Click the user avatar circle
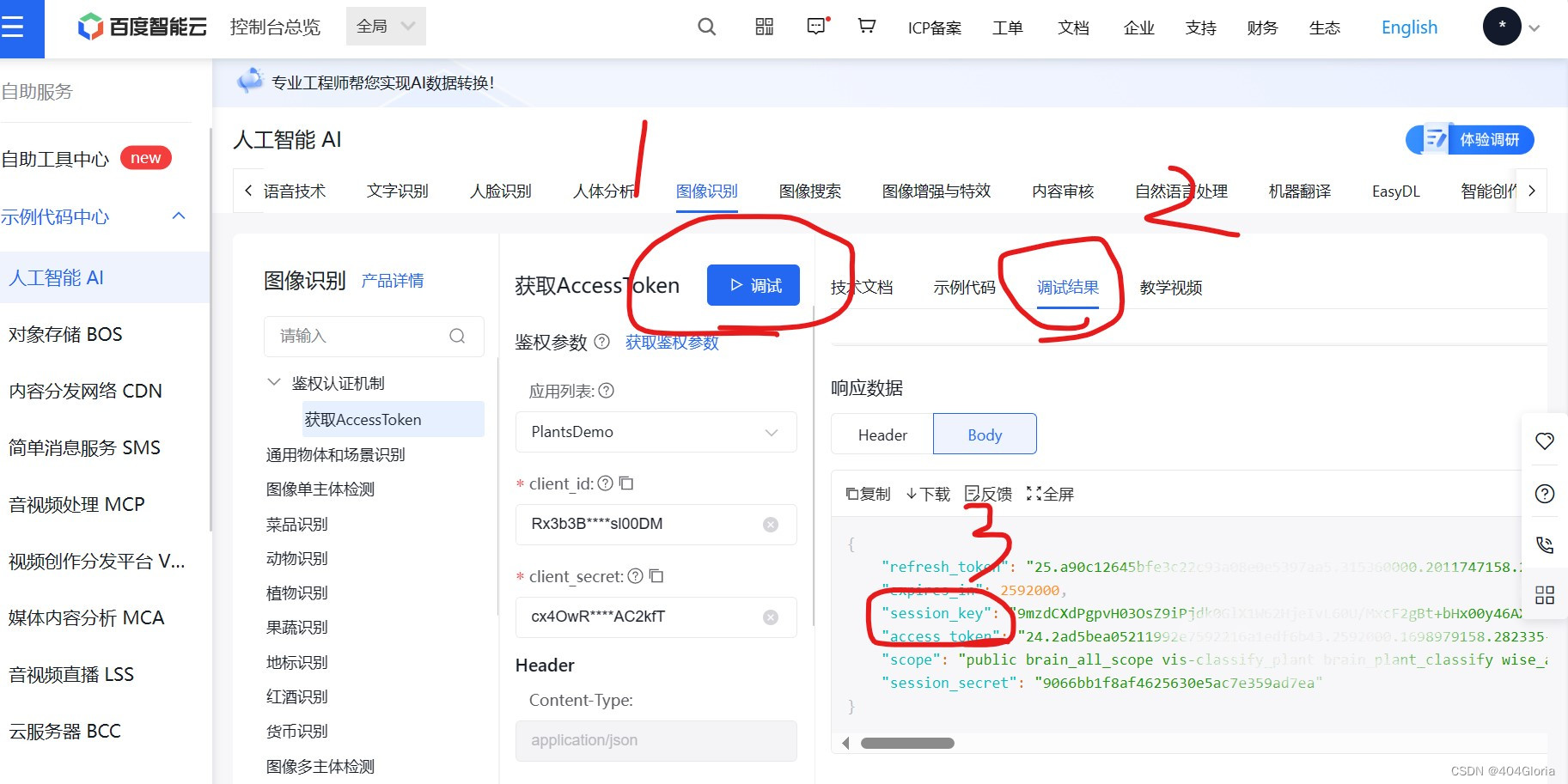1568x784 pixels. pos(1501,27)
